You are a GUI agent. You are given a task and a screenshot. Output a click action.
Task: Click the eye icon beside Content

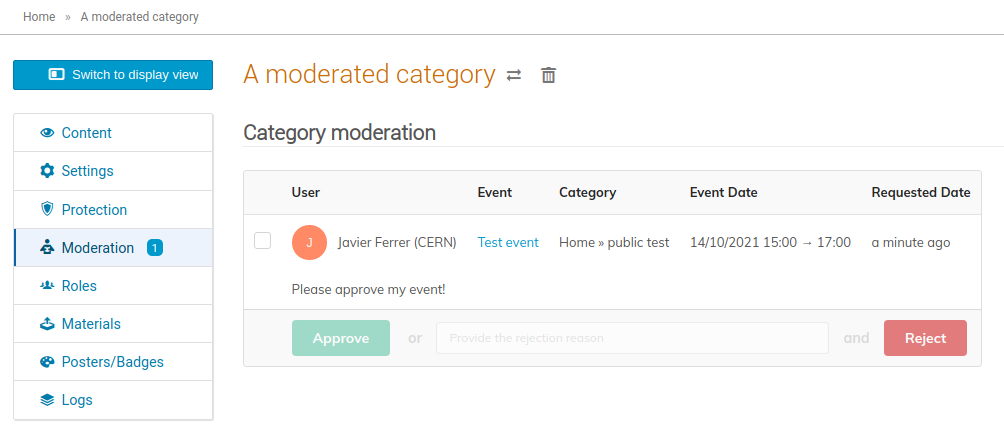pyautogui.click(x=47, y=133)
